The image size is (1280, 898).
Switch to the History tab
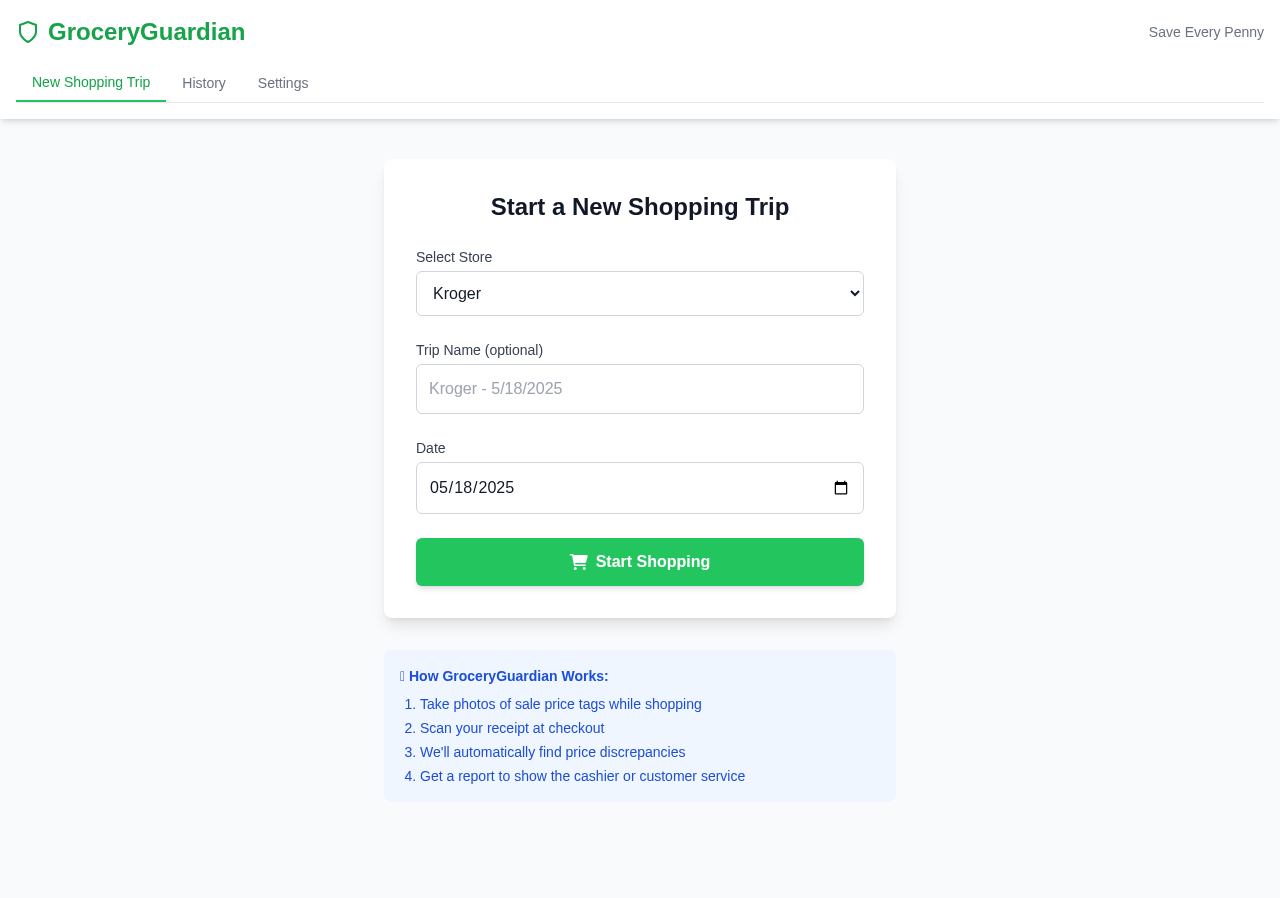(x=202, y=82)
